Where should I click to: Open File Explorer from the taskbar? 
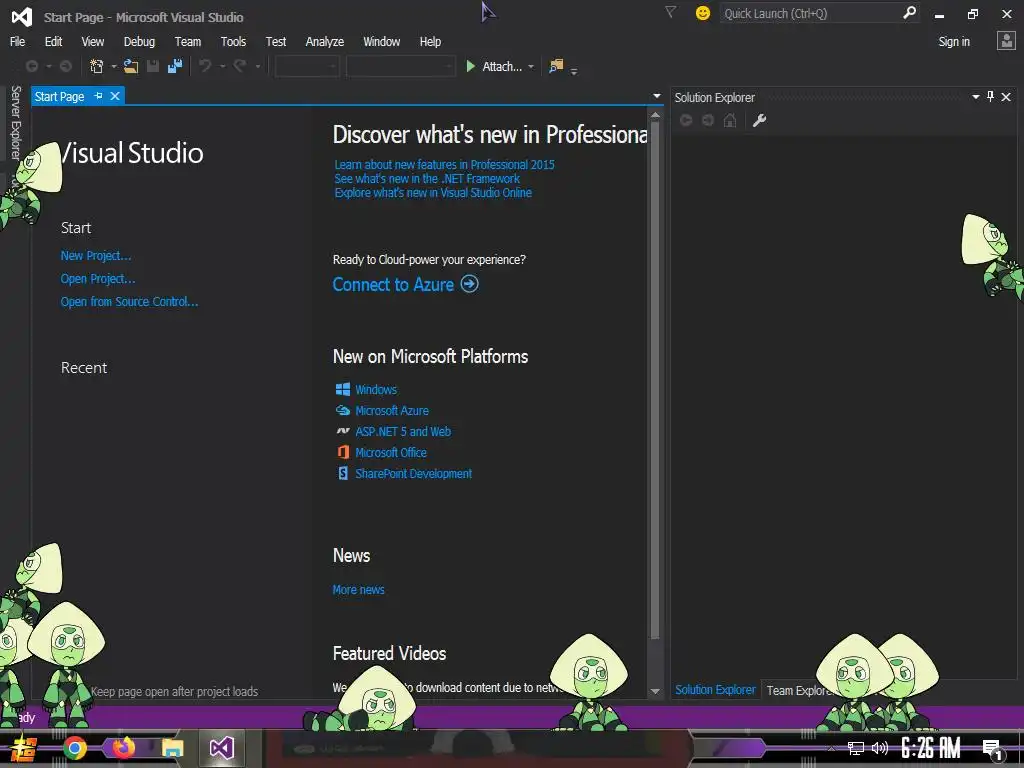pyautogui.click(x=172, y=748)
